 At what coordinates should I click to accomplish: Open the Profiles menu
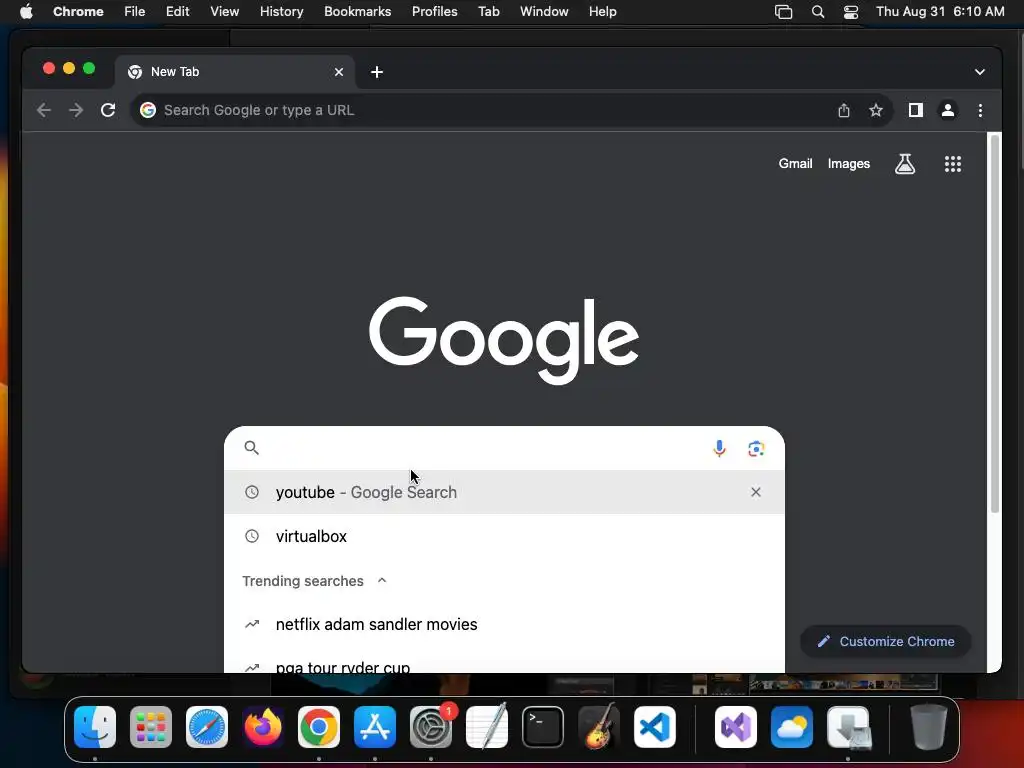pyautogui.click(x=434, y=11)
